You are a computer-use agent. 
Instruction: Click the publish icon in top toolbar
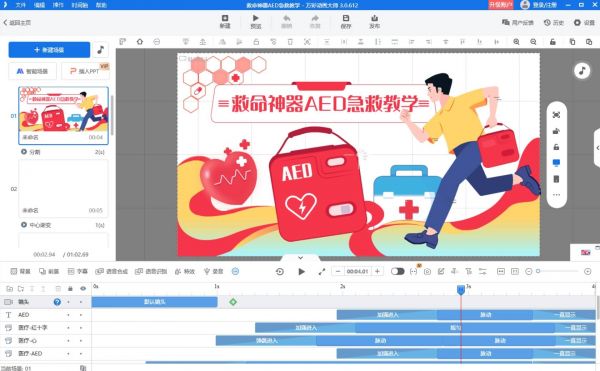click(x=375, y=18)
